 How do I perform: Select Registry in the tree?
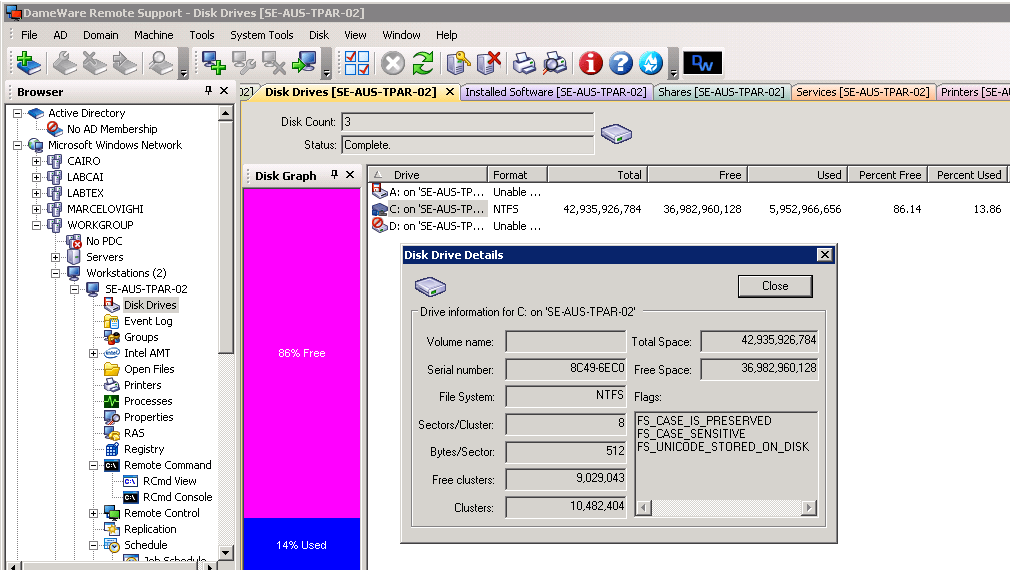coord(144,449)
